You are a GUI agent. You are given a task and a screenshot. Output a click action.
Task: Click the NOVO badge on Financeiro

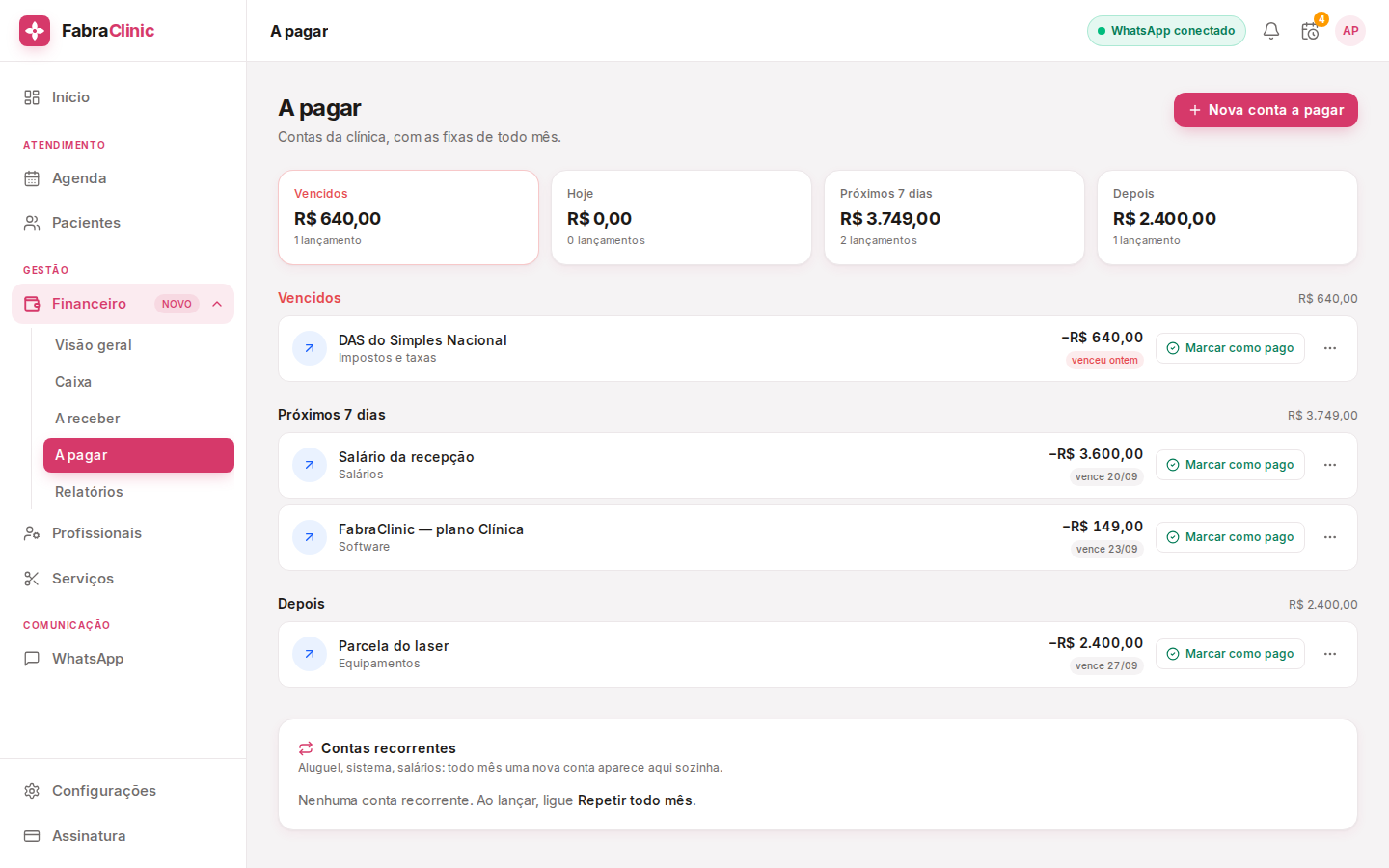(177, 304)
